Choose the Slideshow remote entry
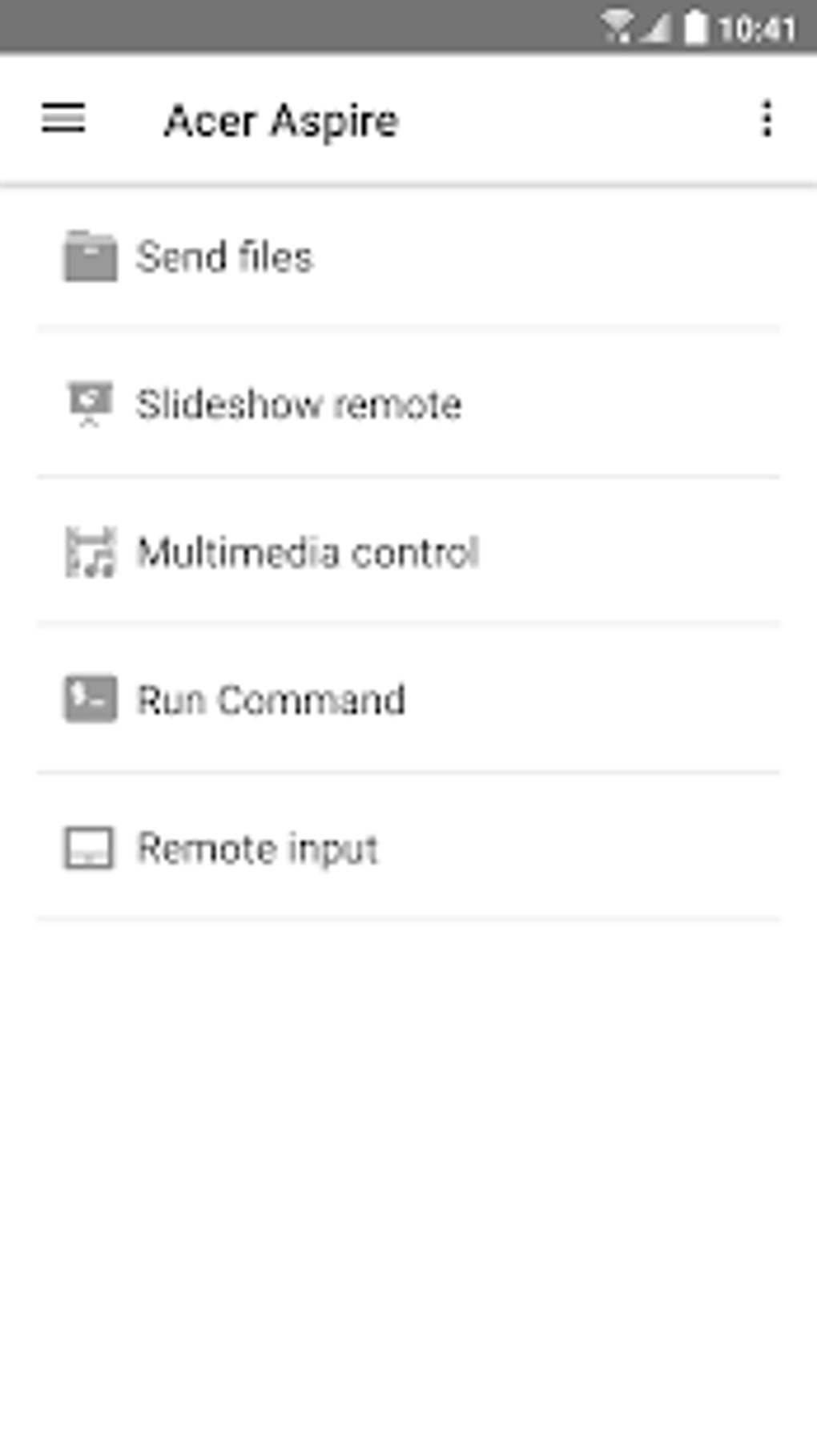The height and width of the screenshot is (1456, 817). pos(408,404)
